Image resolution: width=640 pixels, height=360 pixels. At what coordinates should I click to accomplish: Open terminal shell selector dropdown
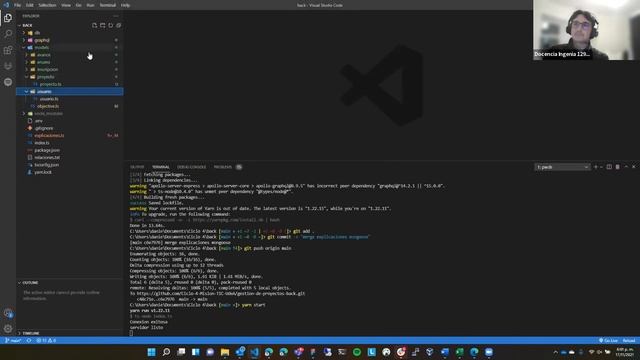tap(562, 167)
